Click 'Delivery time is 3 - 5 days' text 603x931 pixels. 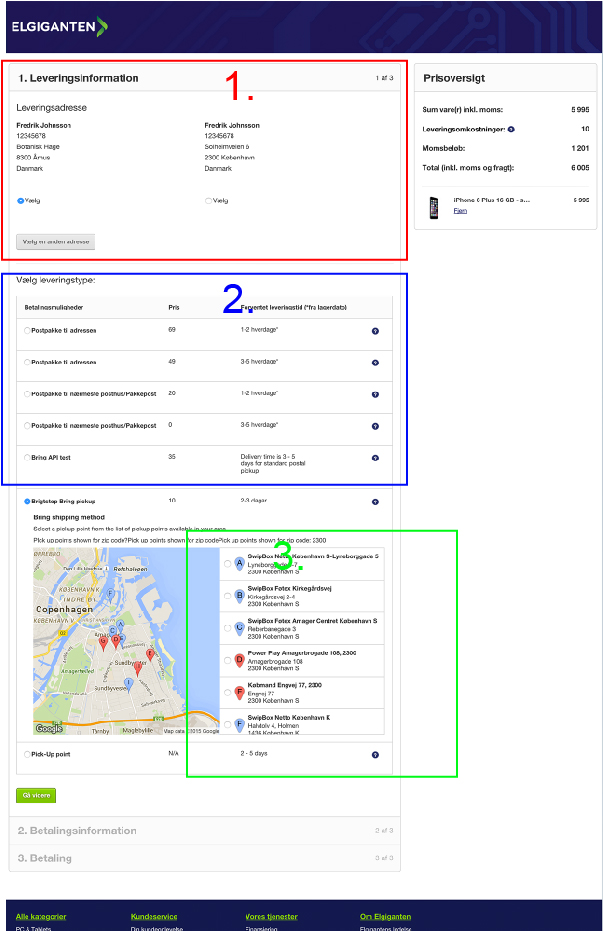[x=272, y=464]
